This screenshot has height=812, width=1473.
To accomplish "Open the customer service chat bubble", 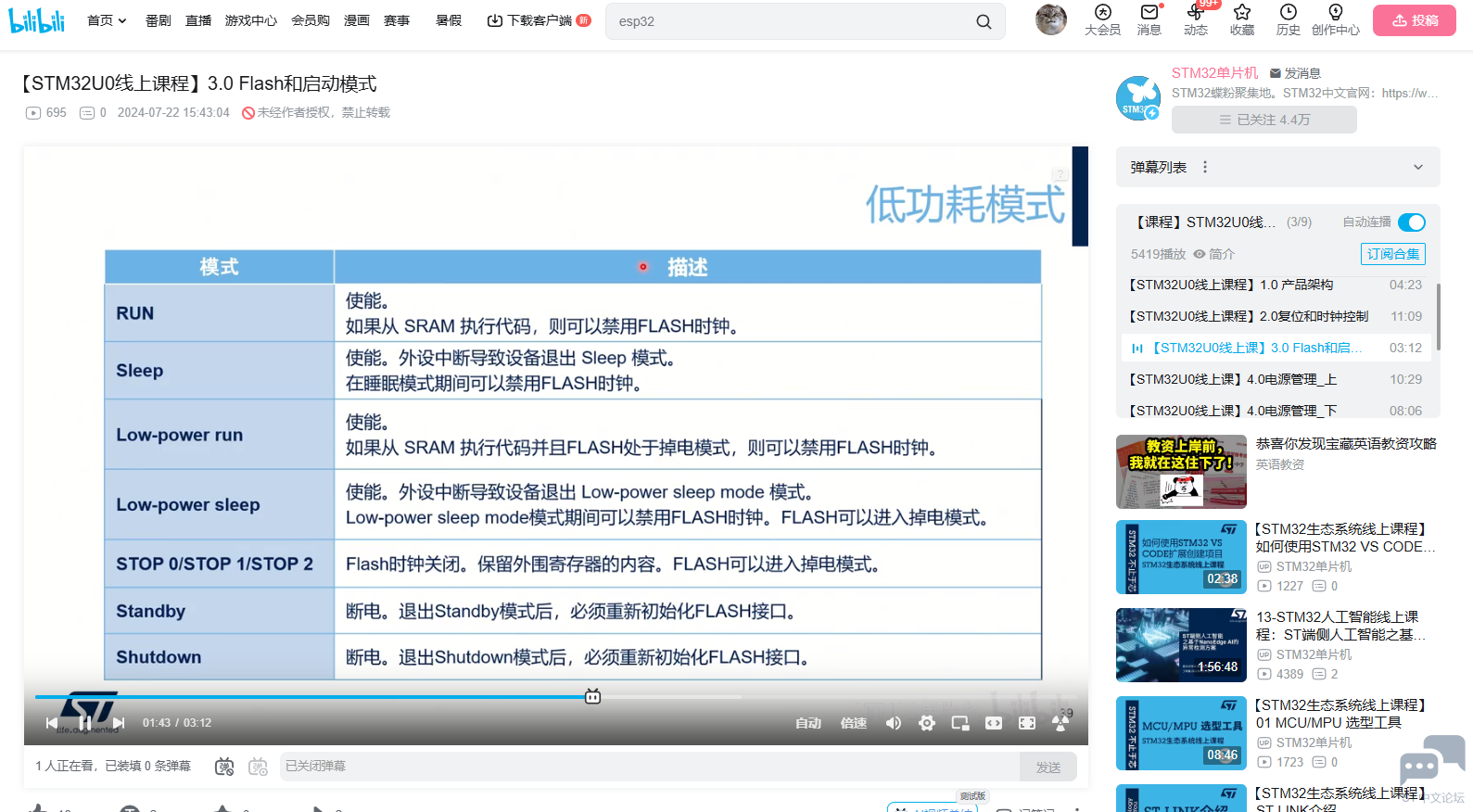I will click(1432, 759).
